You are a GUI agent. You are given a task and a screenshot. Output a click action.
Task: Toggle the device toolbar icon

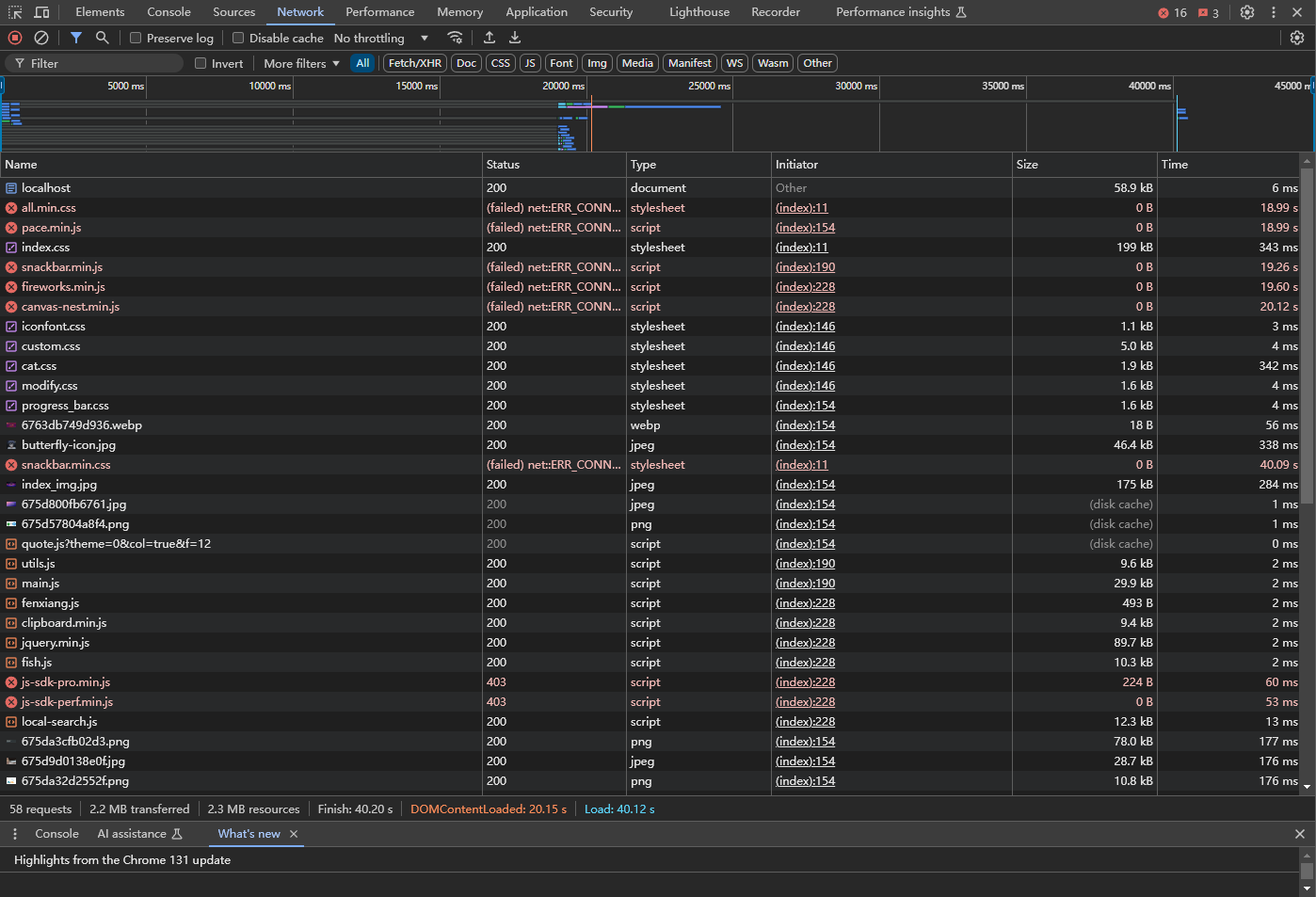[41, 12]
